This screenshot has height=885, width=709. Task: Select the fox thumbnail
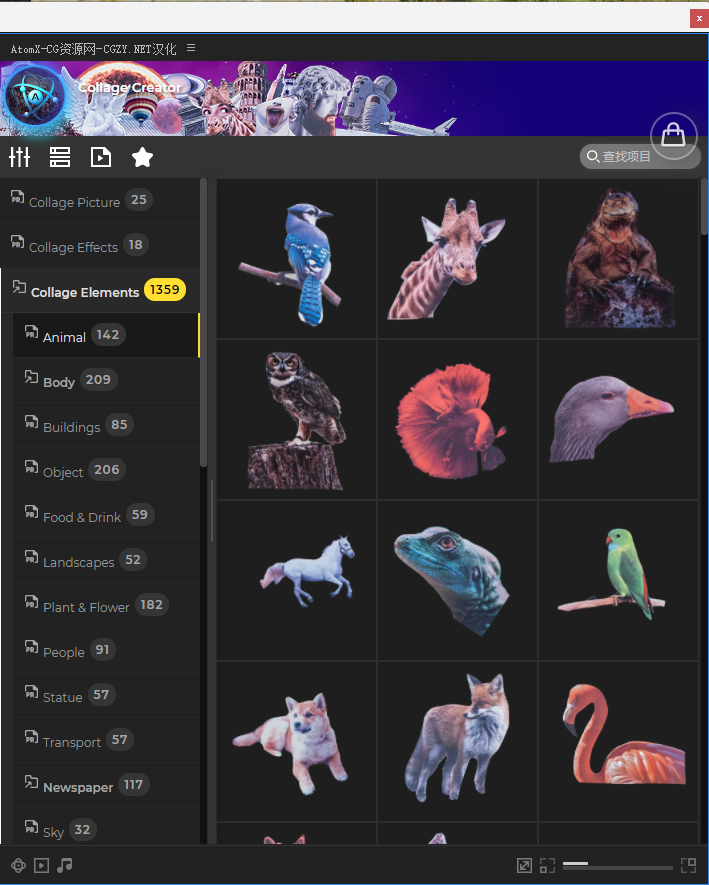click(x=457, y=742)
